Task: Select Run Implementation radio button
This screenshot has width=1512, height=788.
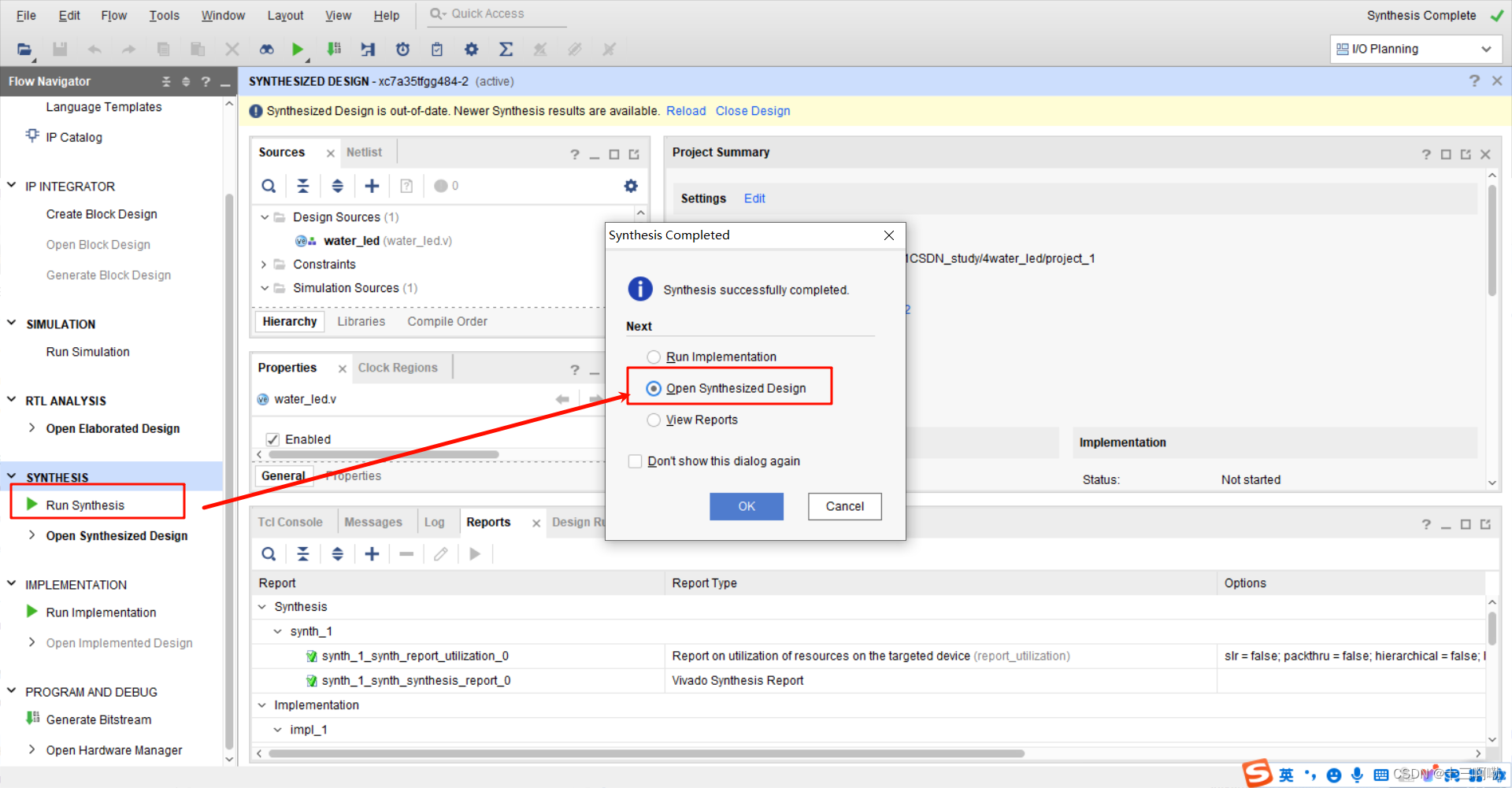Action: click(654, 357)
